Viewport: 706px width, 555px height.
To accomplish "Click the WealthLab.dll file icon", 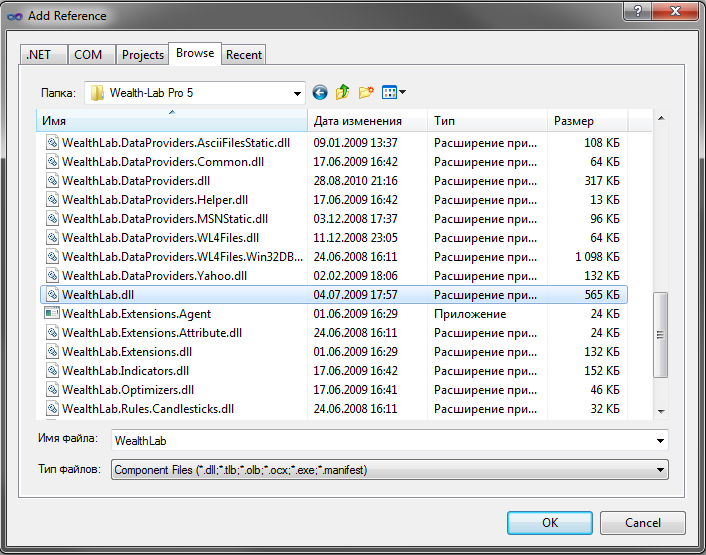I will click(x=52, y=294).
